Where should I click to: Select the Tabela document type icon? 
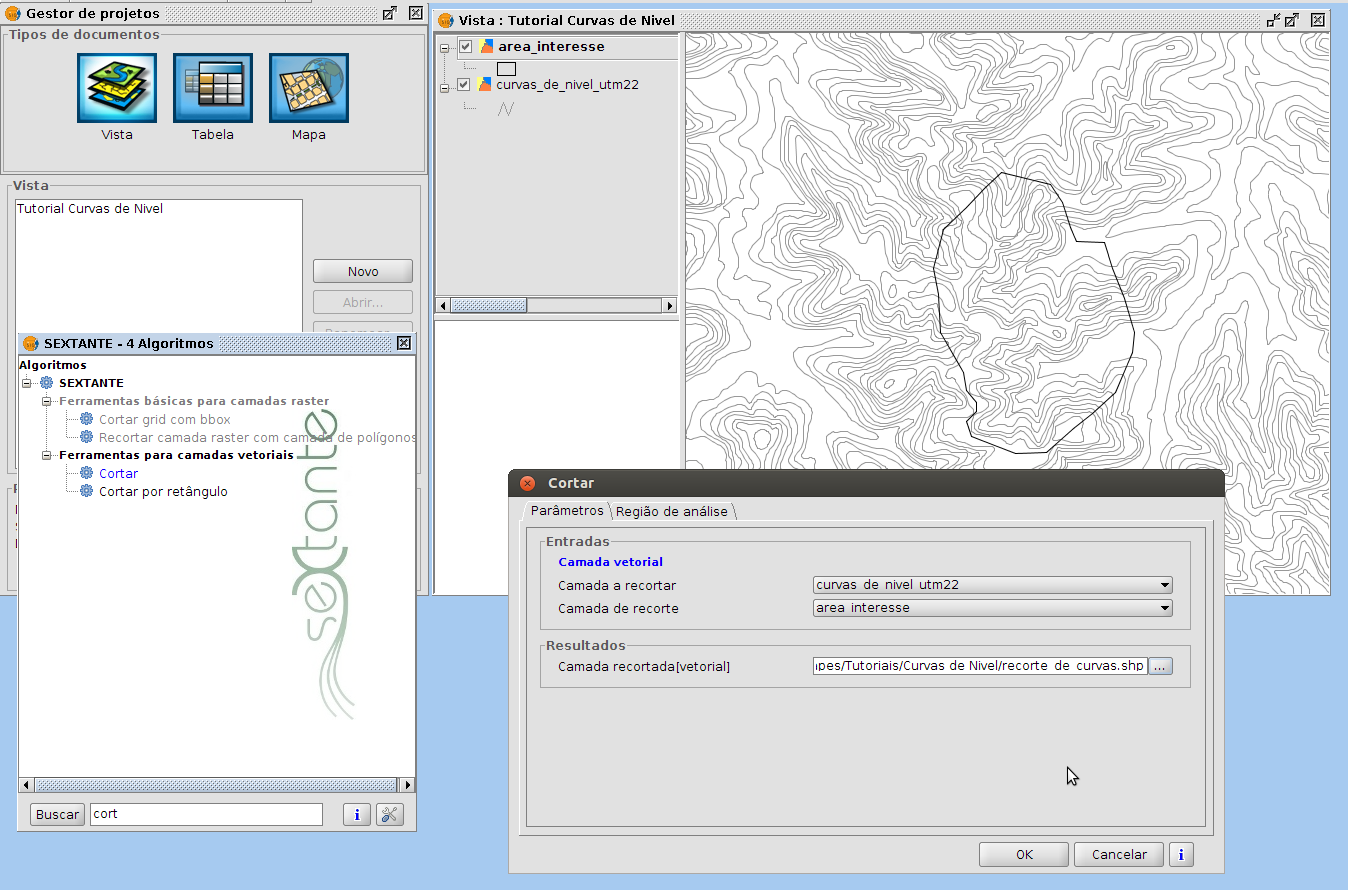(212, 88)
